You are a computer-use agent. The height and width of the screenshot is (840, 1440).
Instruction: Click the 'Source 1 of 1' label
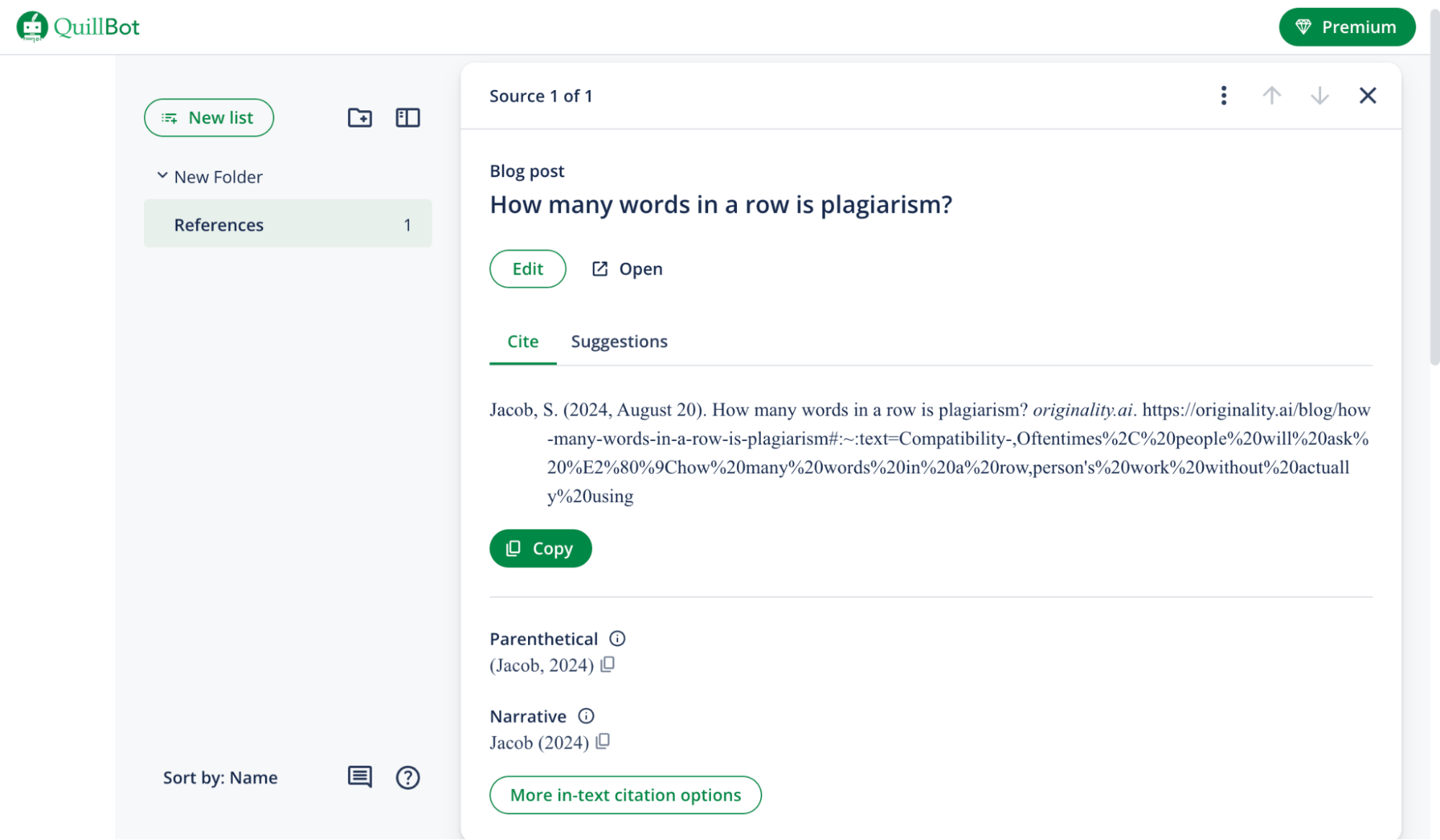(541, 96)
